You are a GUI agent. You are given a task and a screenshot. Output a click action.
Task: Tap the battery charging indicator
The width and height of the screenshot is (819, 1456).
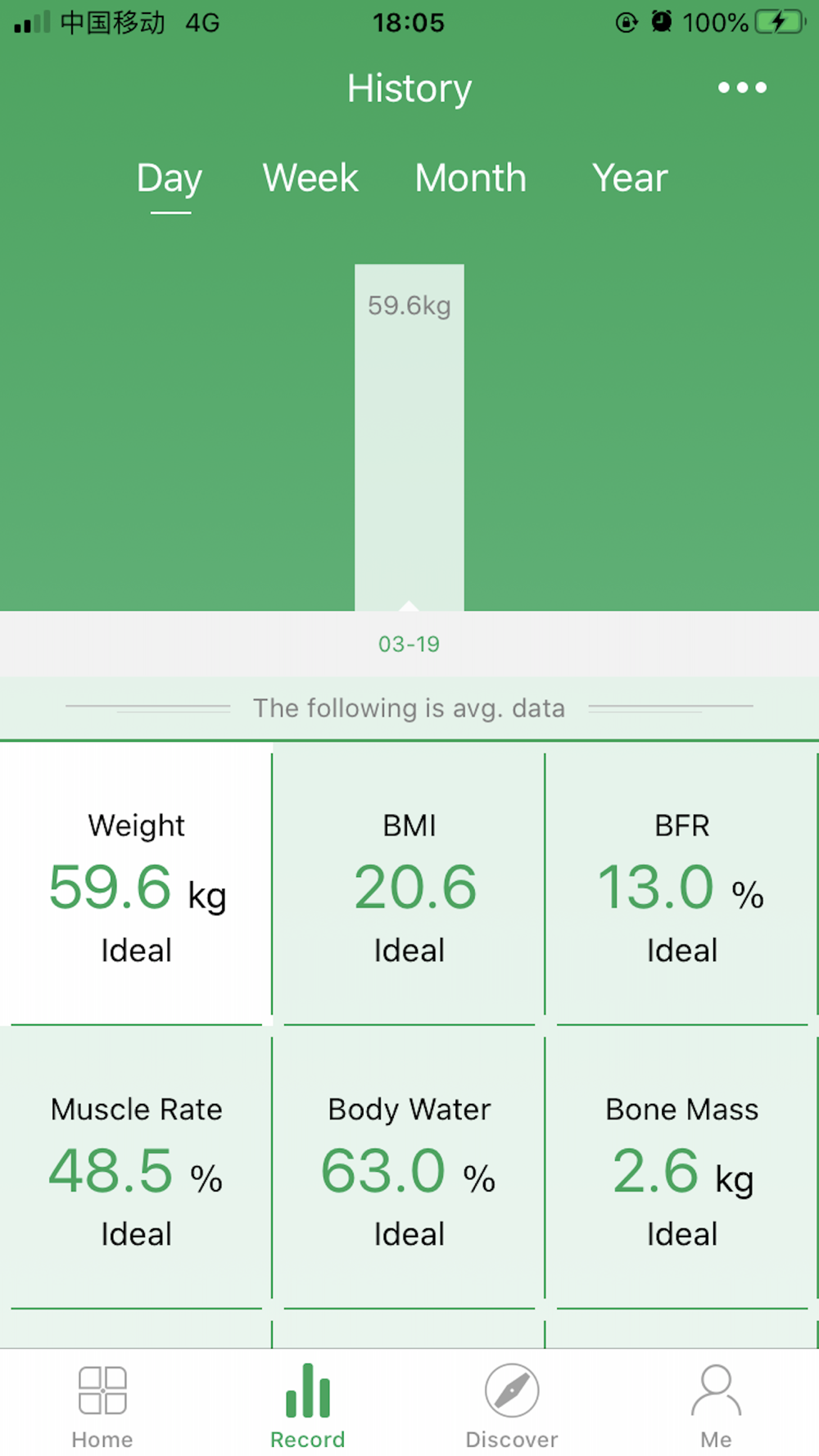click(780, 22)
